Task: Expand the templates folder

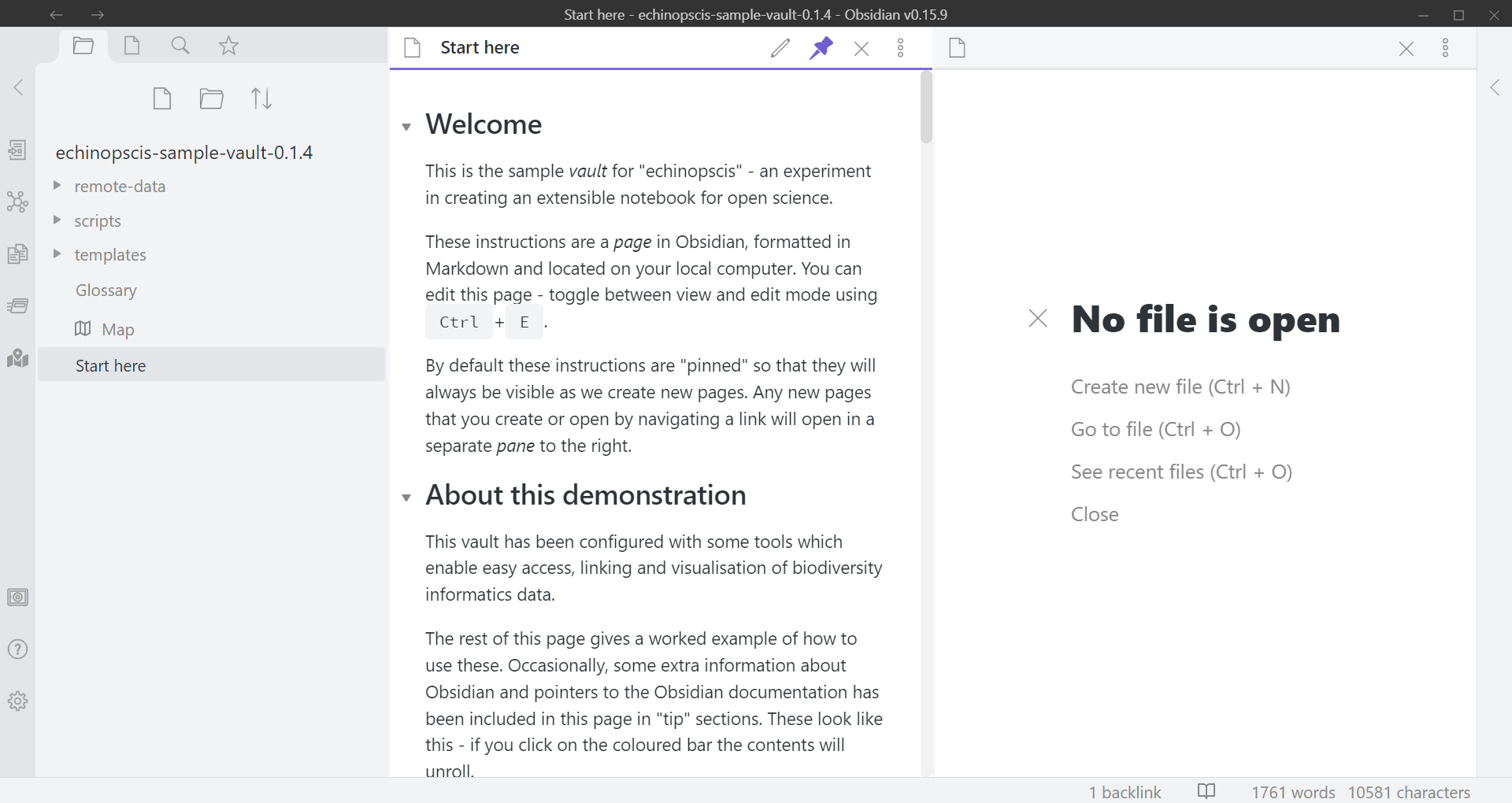Action: coord(57,254)
